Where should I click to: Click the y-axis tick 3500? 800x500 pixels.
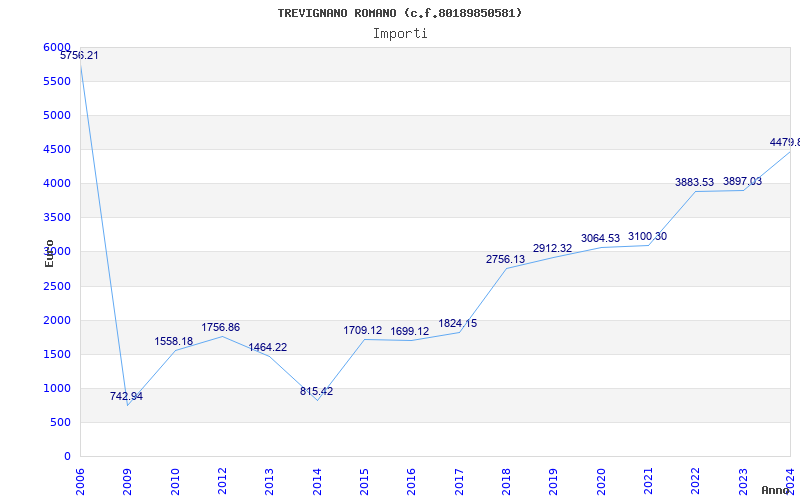(x=57, y=217)
